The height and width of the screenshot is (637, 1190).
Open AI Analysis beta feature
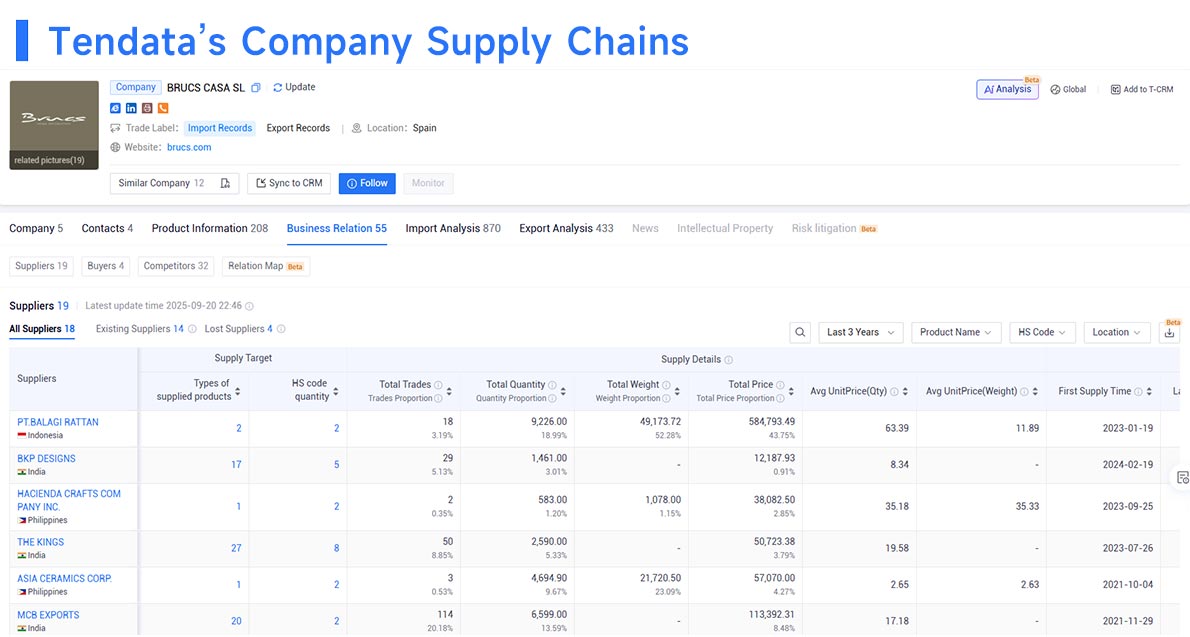coord(1007,89)
